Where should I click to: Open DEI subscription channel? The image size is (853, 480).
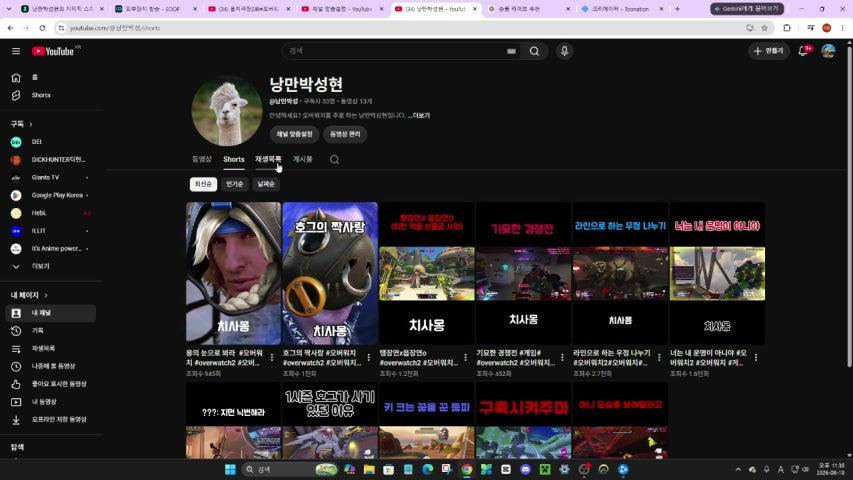click(52, 142)
